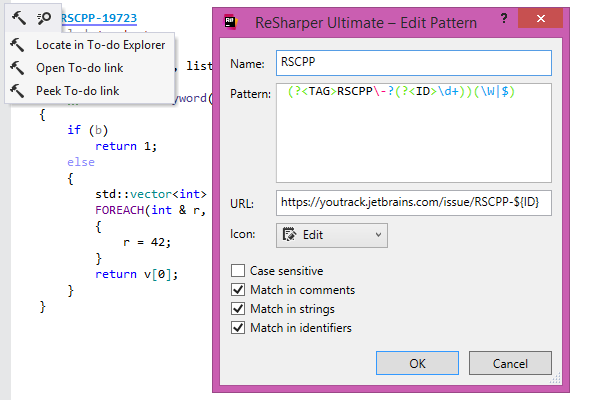Click the ReSharper logo in the dialog title bar

tap(231, 22)
